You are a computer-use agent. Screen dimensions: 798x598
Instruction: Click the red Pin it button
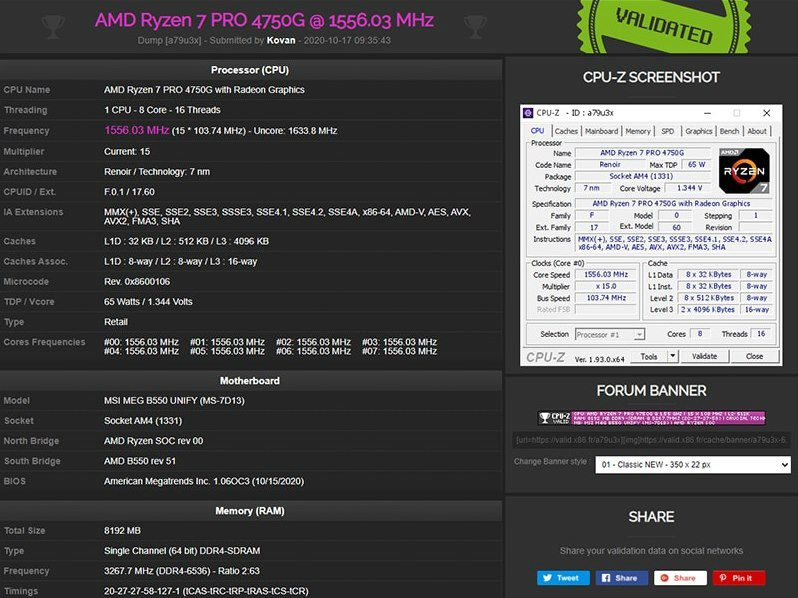point(739,578)
